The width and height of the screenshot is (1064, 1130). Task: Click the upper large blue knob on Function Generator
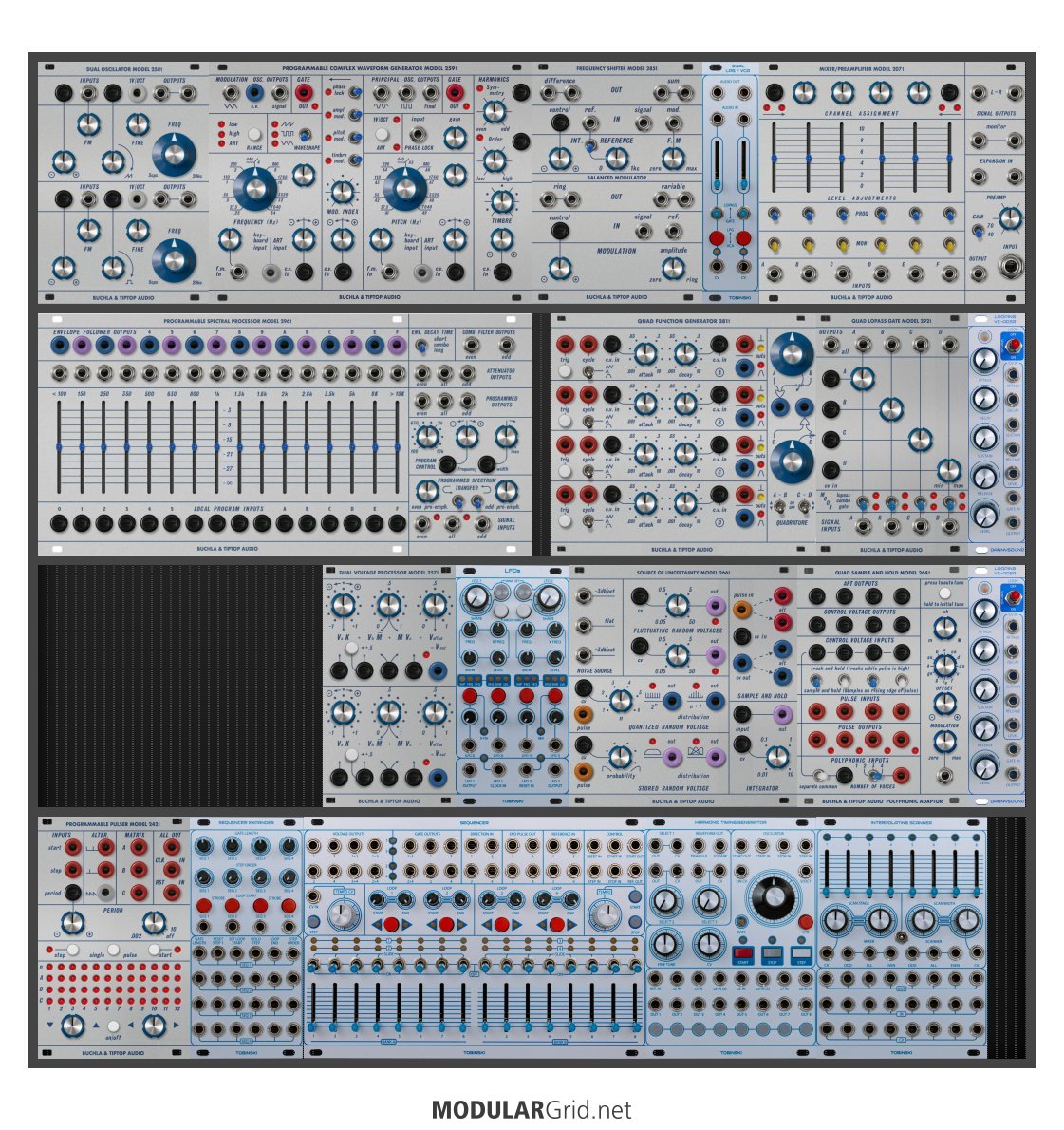792,354
